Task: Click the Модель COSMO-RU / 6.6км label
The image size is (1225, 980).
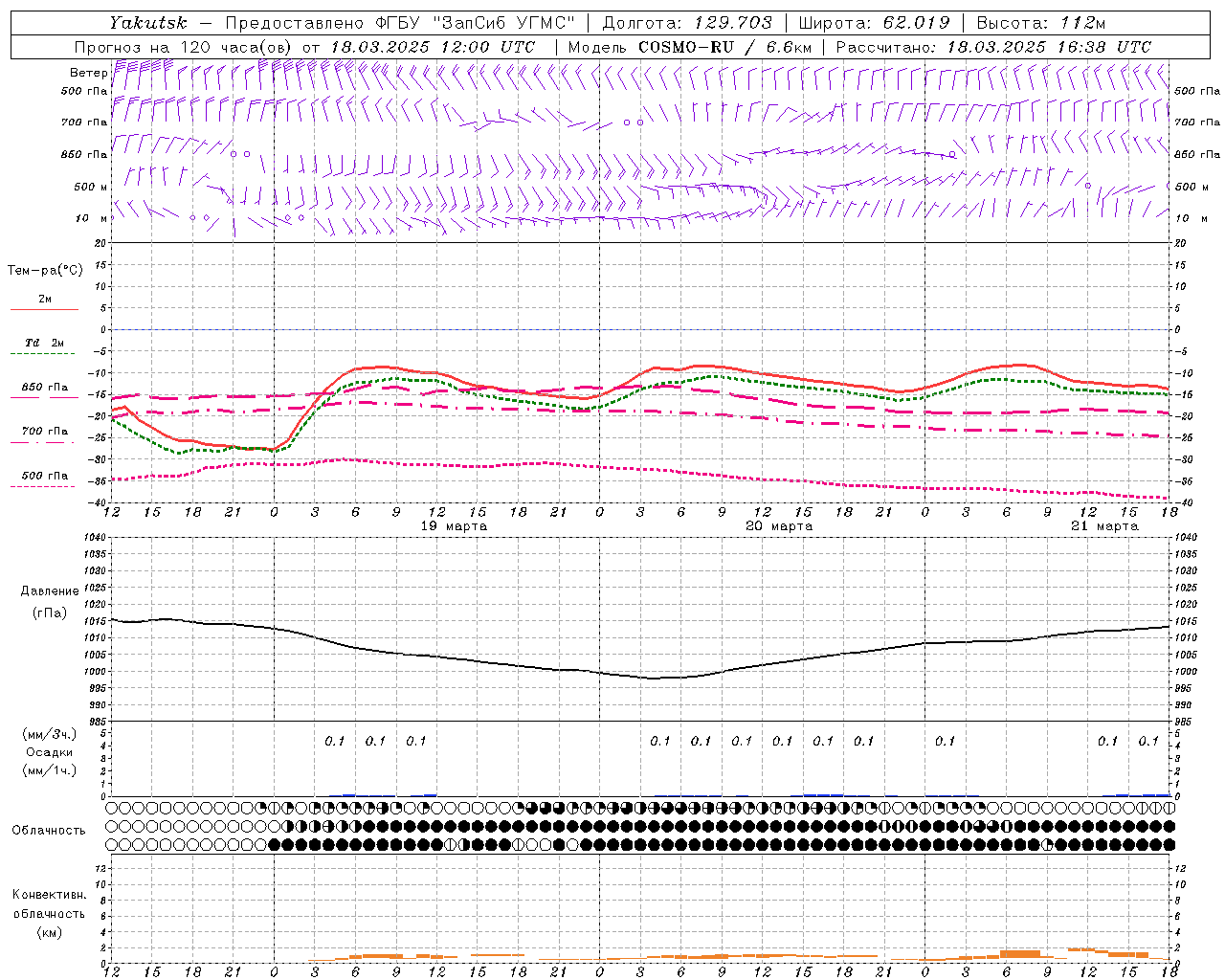Action: coord(690,47)
